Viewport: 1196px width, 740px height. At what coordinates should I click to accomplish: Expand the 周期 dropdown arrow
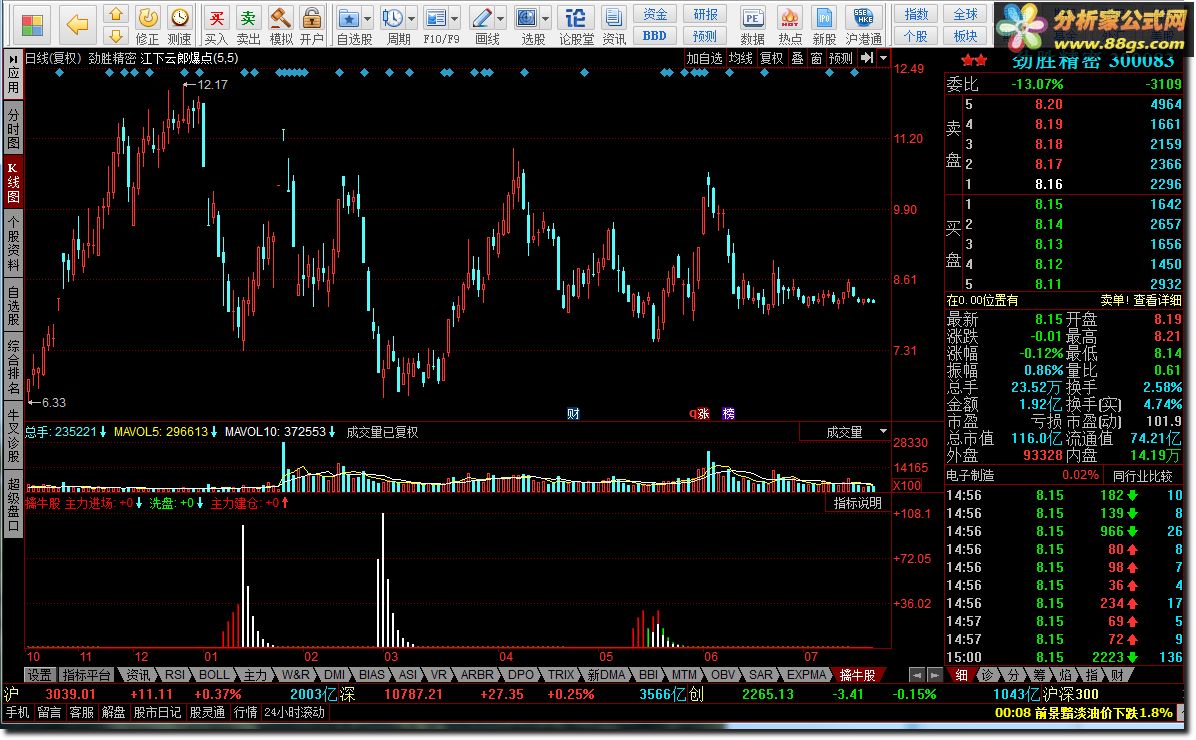(x=412, y=18)
